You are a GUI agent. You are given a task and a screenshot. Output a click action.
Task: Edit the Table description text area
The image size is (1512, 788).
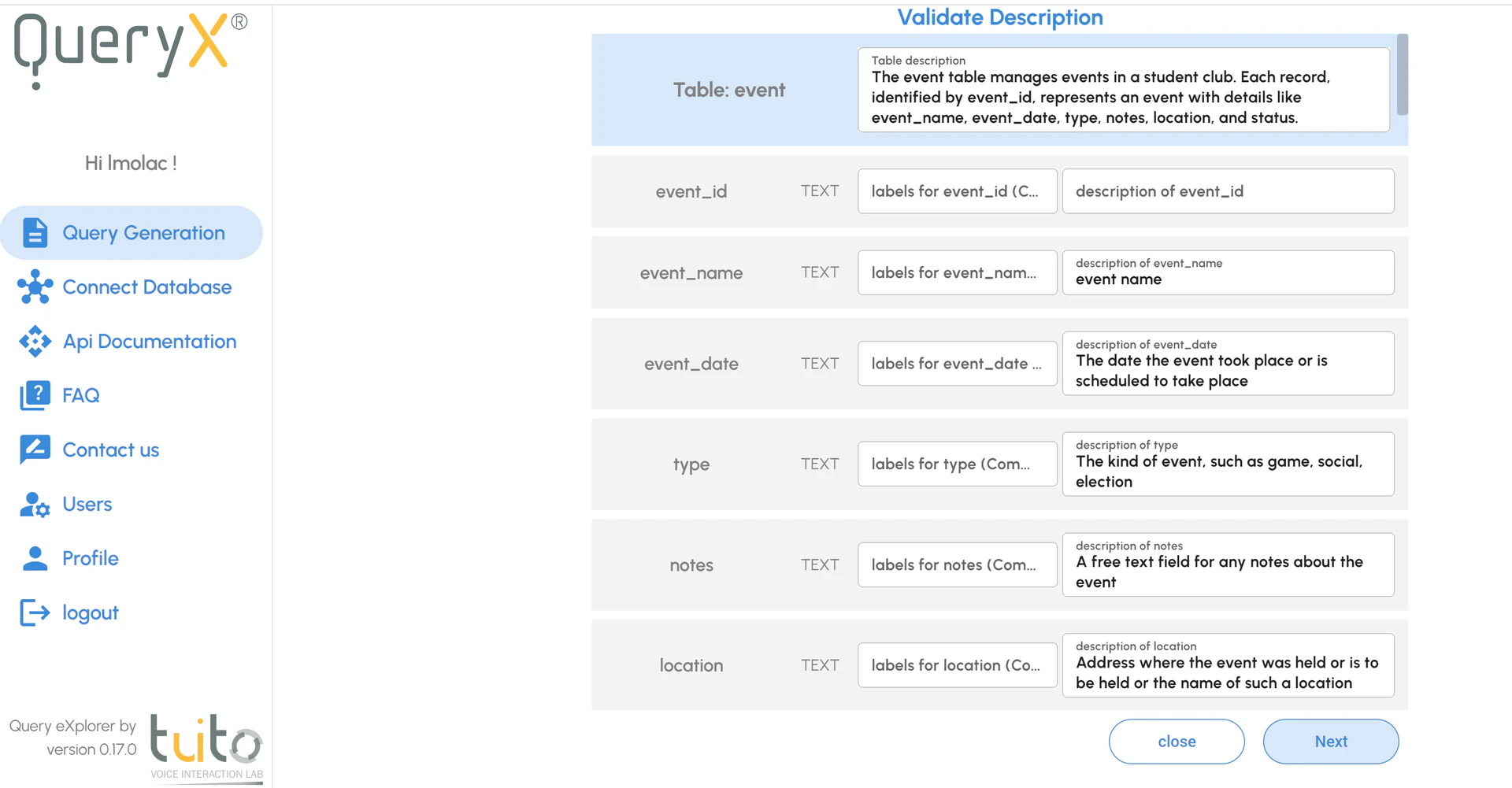point(1123,97)
